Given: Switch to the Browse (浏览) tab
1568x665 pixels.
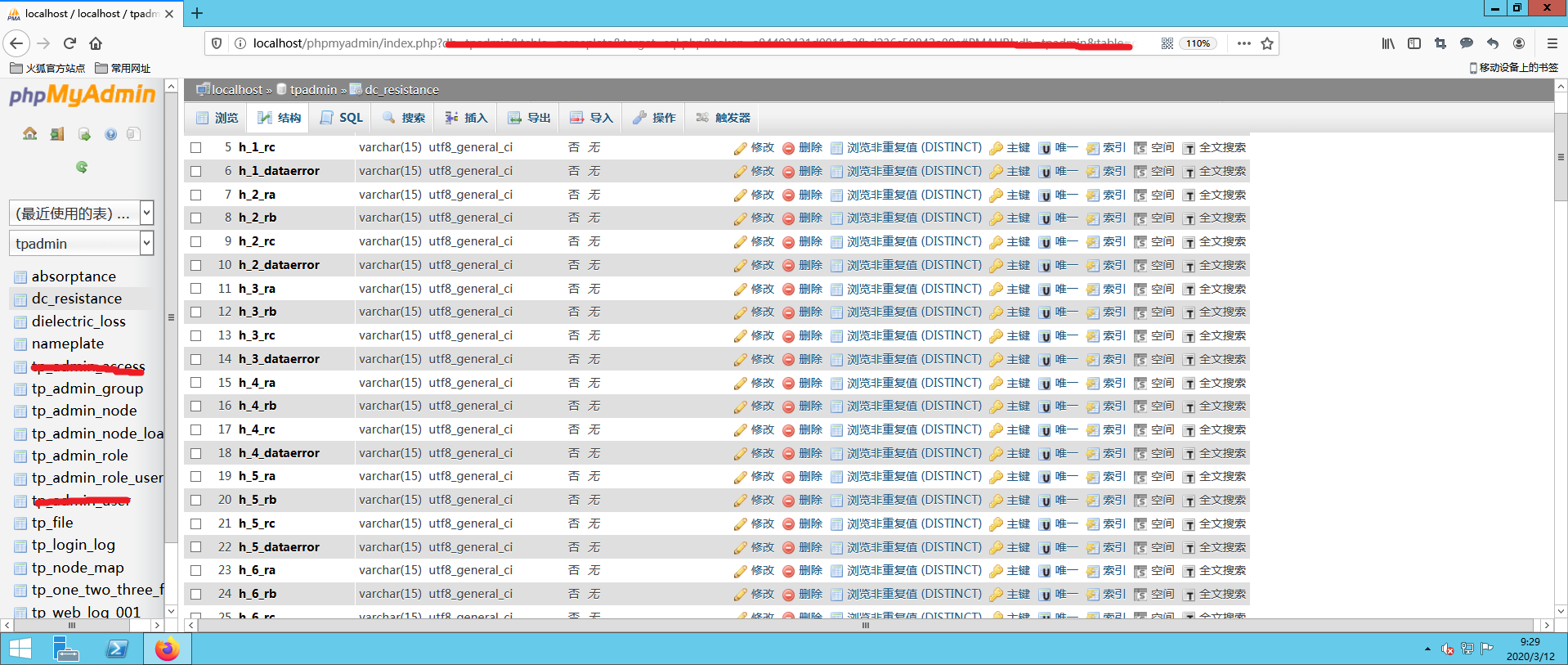Looking at the screenshot, I should 217,118.
